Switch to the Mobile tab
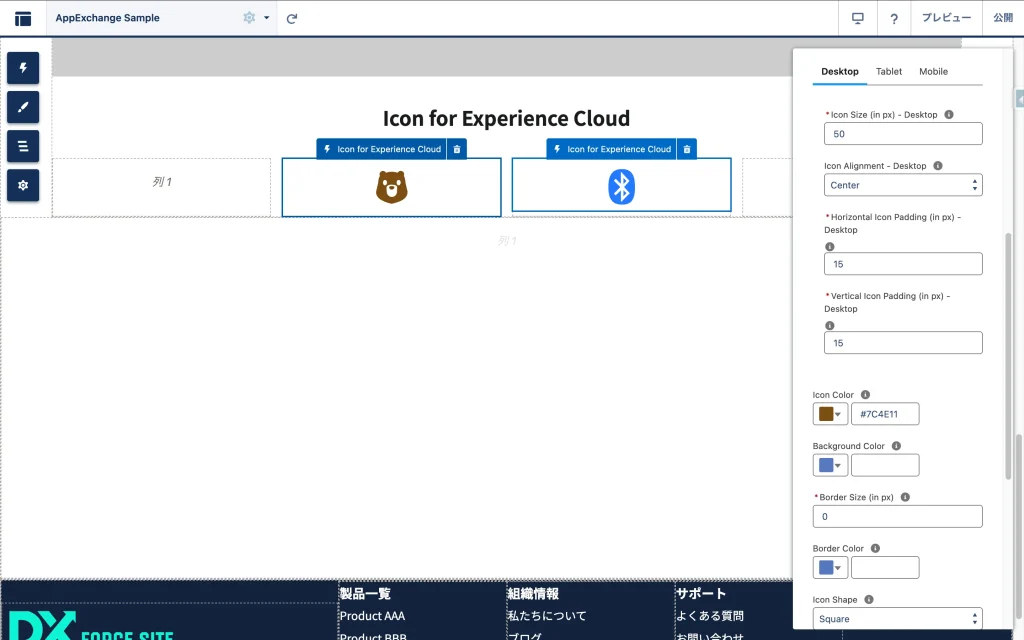This screenshot has height=640, width=1024. (933, 72)
